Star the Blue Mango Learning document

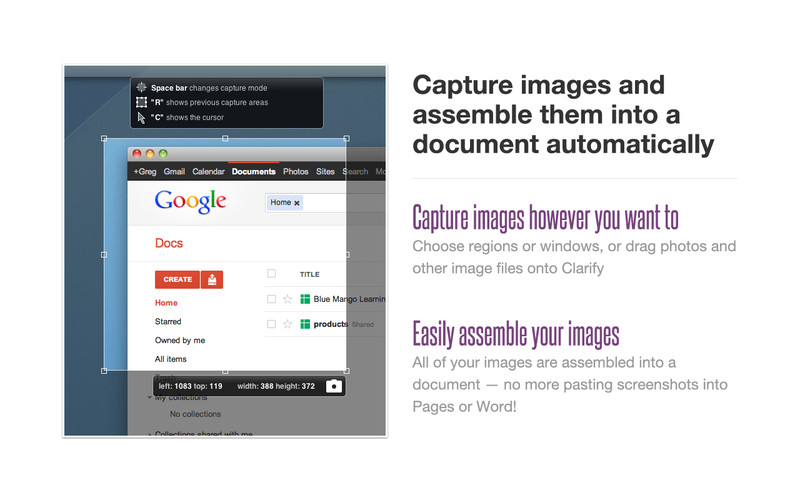287,299
